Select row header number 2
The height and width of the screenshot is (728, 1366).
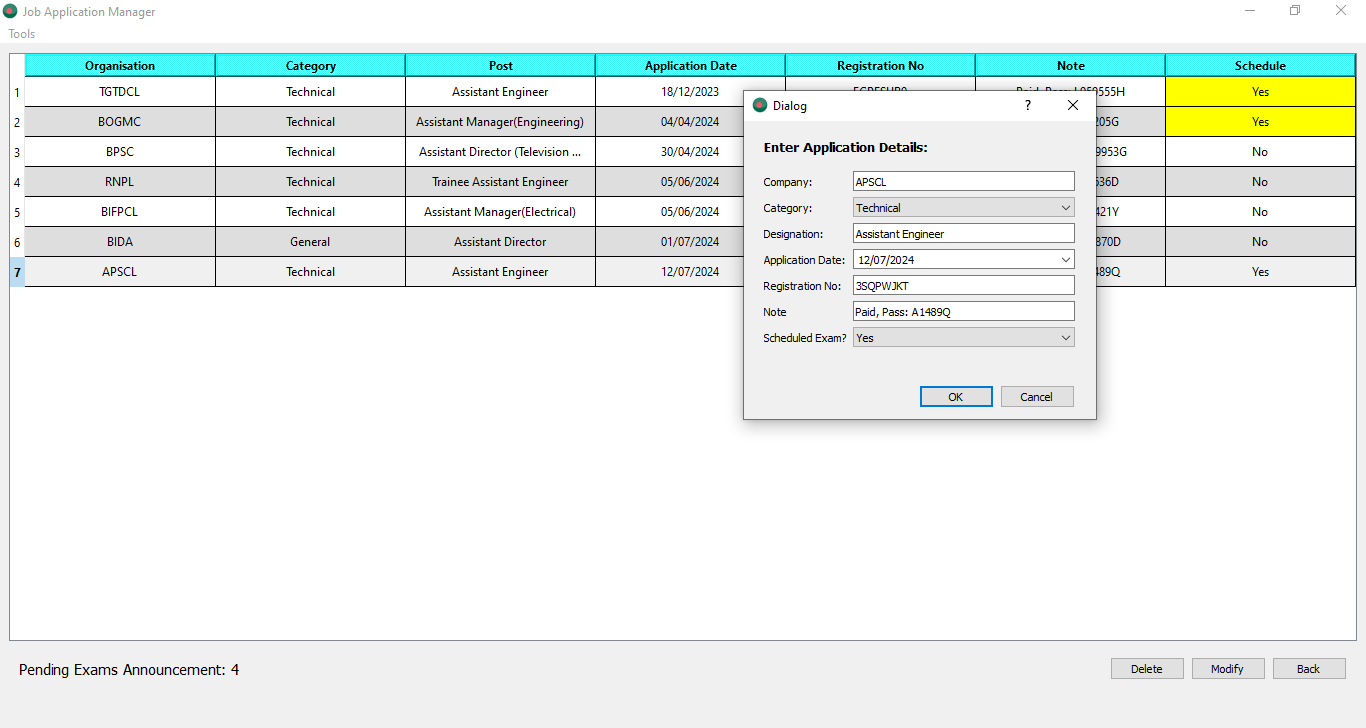click(x=17, y=122)
